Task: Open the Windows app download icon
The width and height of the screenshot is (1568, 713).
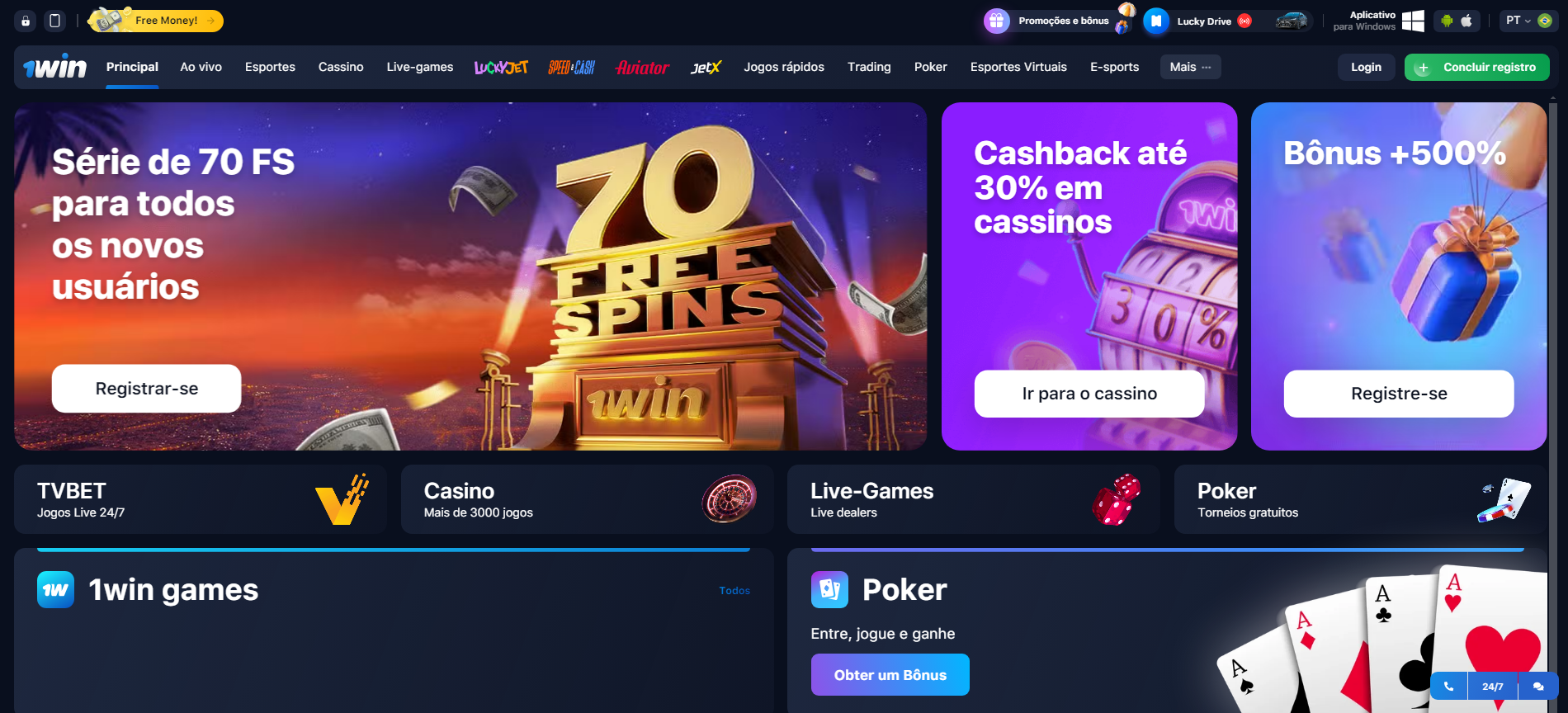Action: pyautogui.click(x=1413, y=21)
